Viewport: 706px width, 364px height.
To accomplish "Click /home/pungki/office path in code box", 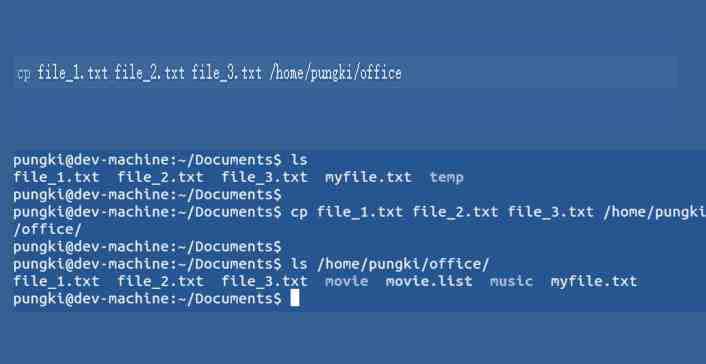I will click(x=335, y=73).
